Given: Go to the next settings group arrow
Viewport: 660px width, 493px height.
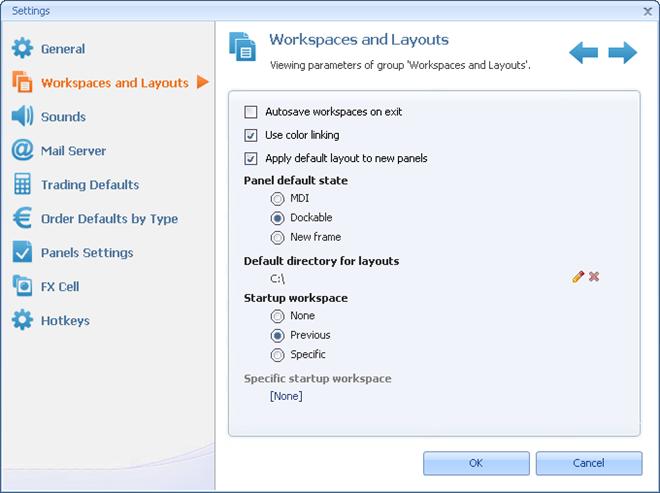Looking at the screenshot, I should pos(622,53).
